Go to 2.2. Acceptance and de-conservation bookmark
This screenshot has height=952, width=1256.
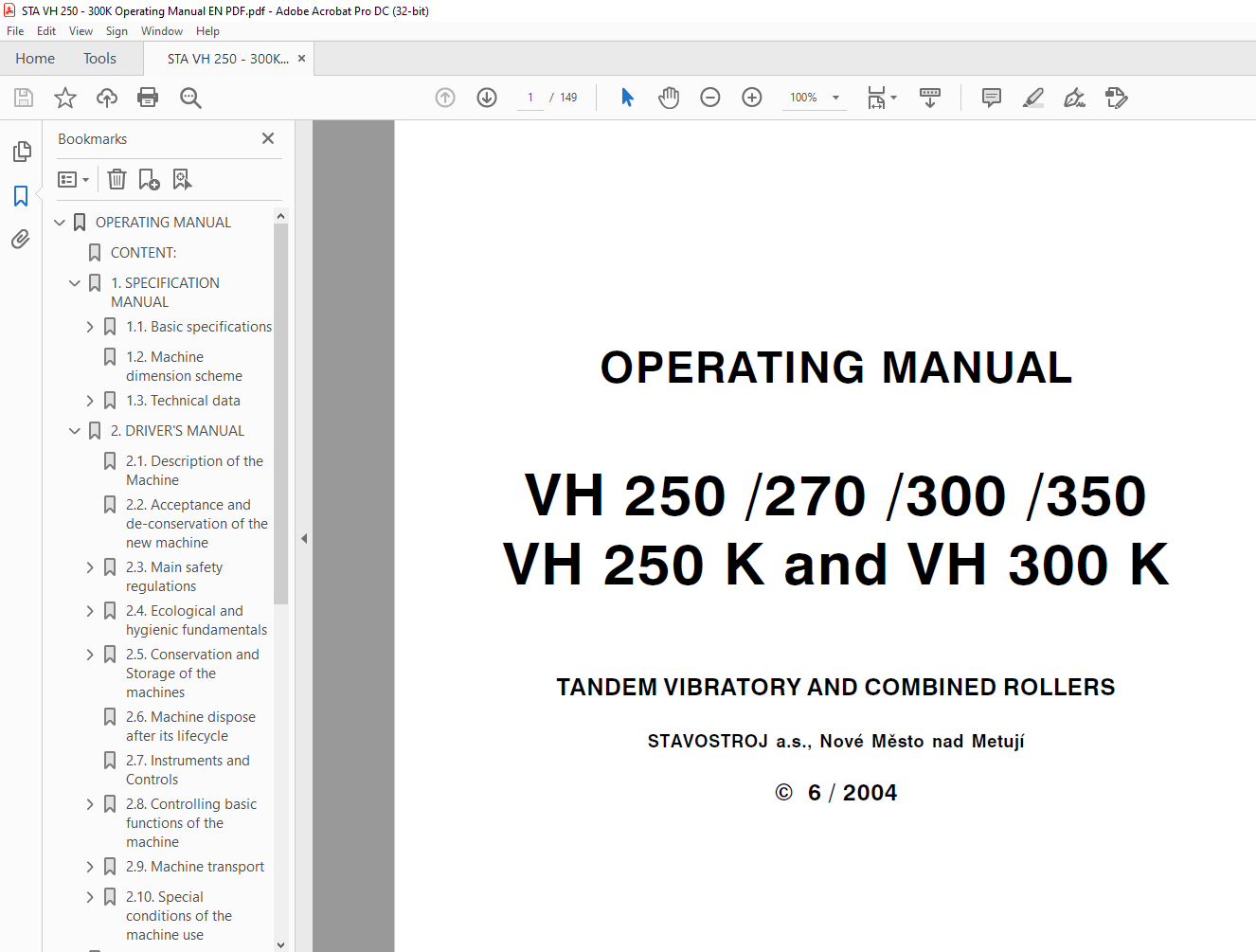(197, 524)
